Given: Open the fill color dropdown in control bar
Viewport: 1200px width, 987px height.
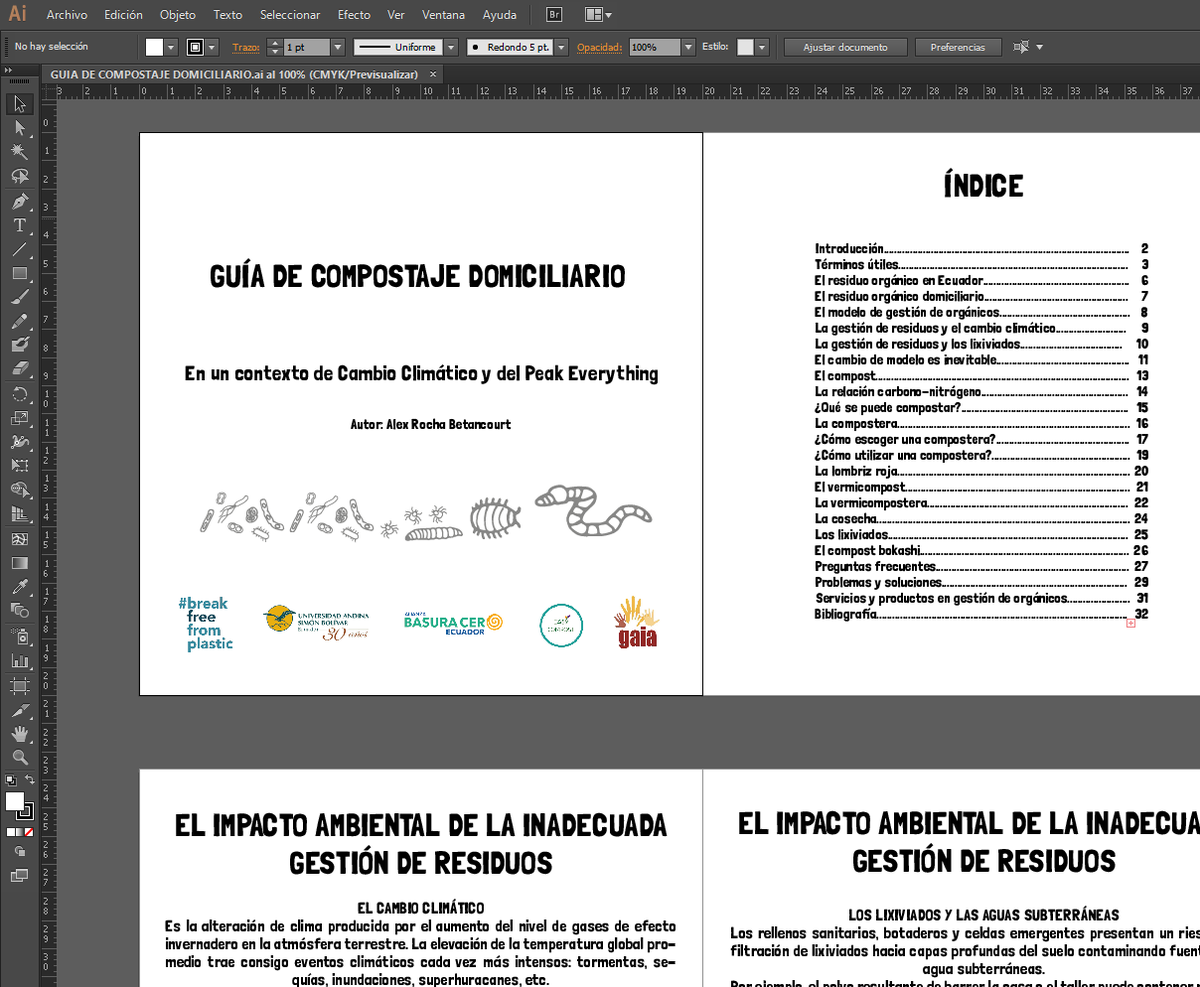Looking at the screenshot, I should [x=171, y=47].
